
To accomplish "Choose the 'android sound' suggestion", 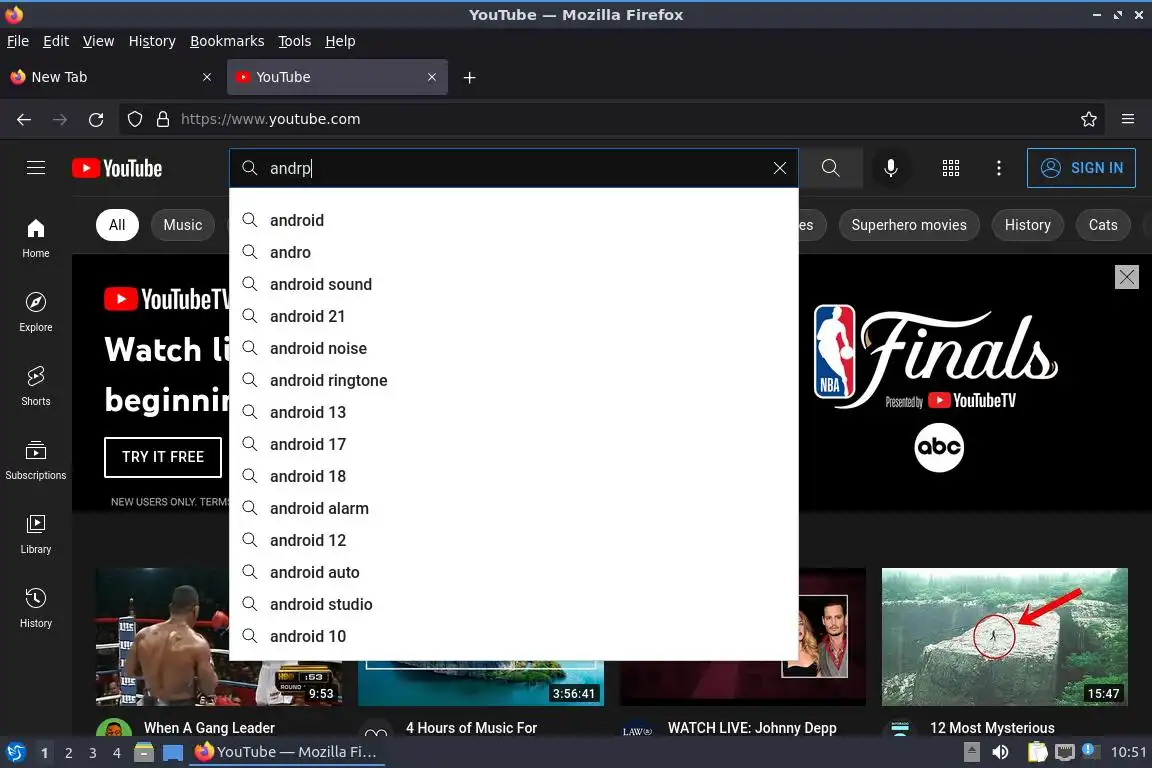I will tap(514, 284).
